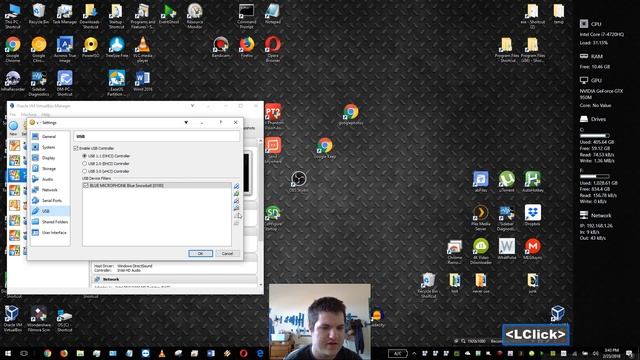This screenshot has width=640, height=360.
Task: Open System settings category
Action: pos(50,147)
